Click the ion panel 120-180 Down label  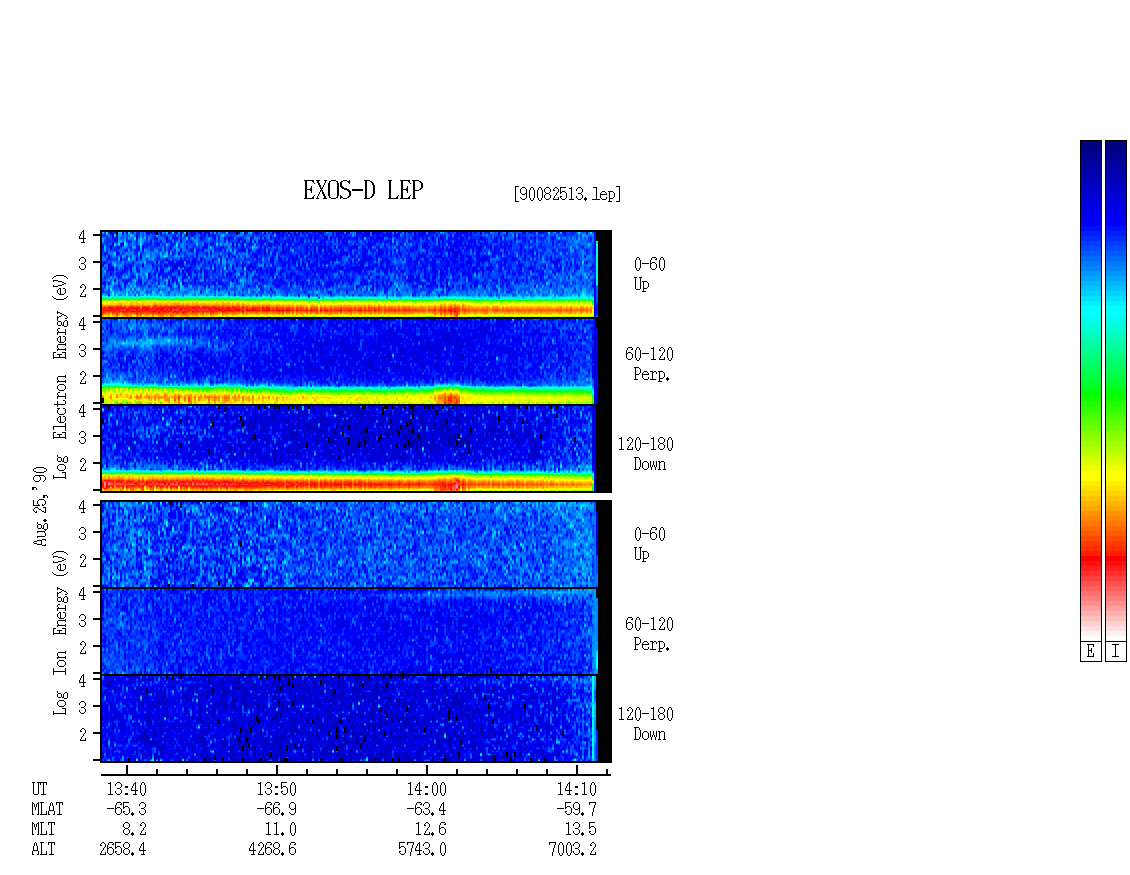click(646, 724)
